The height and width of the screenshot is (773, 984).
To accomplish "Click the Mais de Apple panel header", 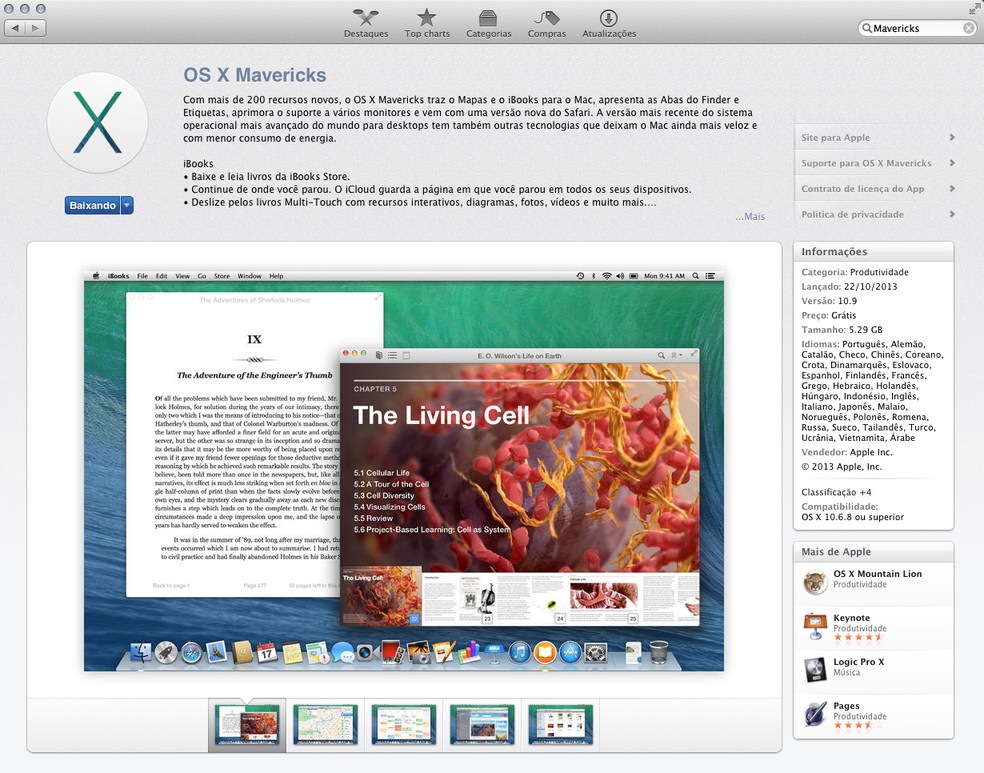I will coord(874,552).
